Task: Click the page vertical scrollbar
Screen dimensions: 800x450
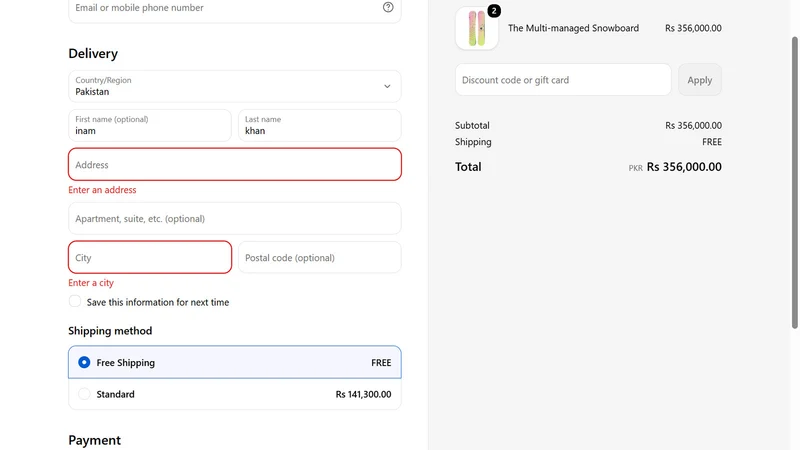Action: coord(794,183)
